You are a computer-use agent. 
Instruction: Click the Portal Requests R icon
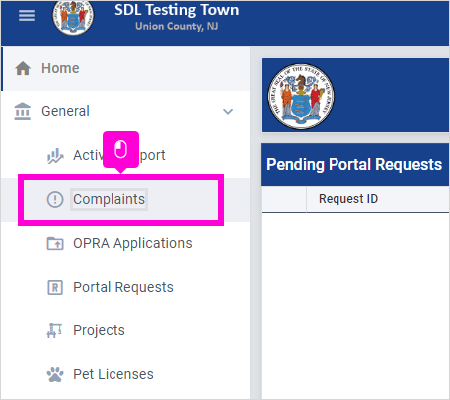(55, 287)
